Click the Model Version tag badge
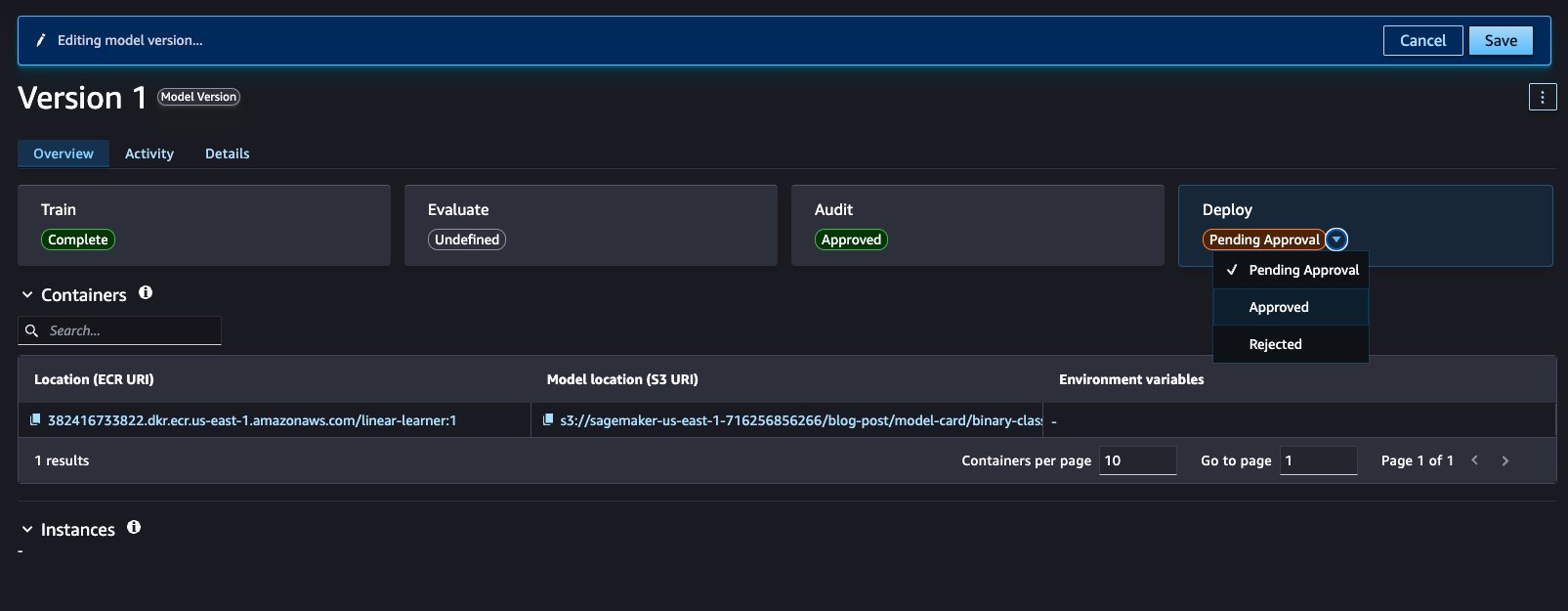The image size is (1568, 611). (x=198, y=97)
